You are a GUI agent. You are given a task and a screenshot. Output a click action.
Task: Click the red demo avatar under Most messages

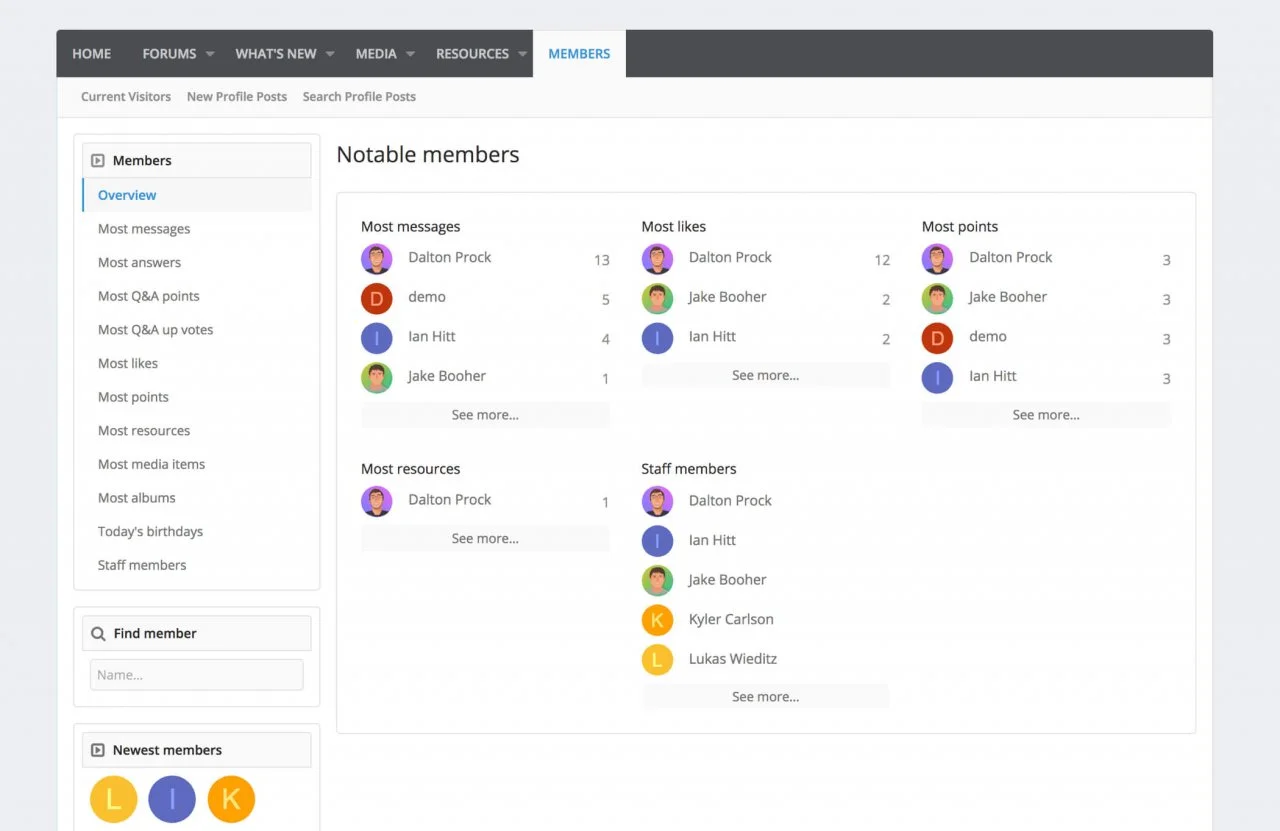[377, 298]
